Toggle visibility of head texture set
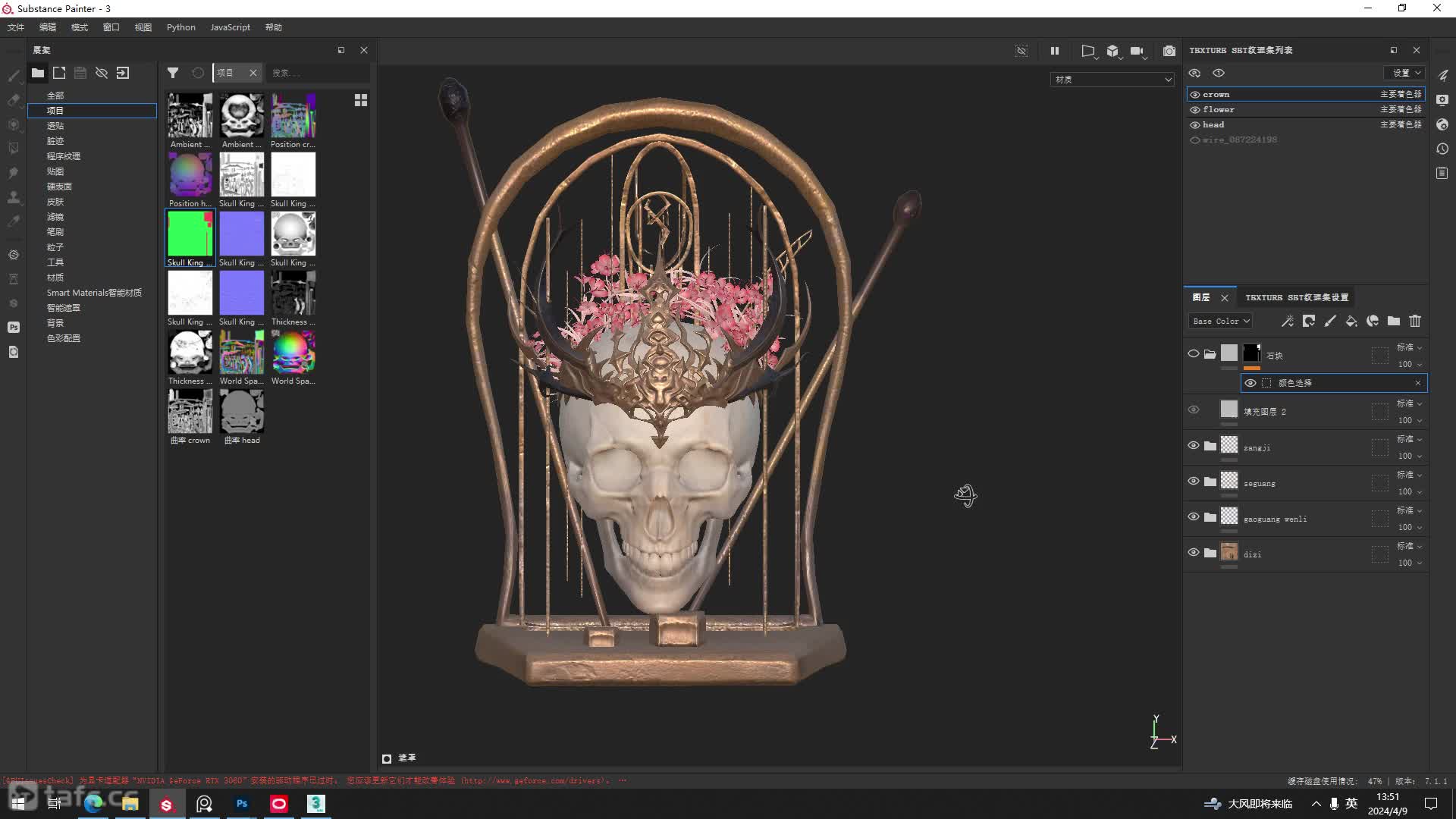 (x=1195, y=125)
